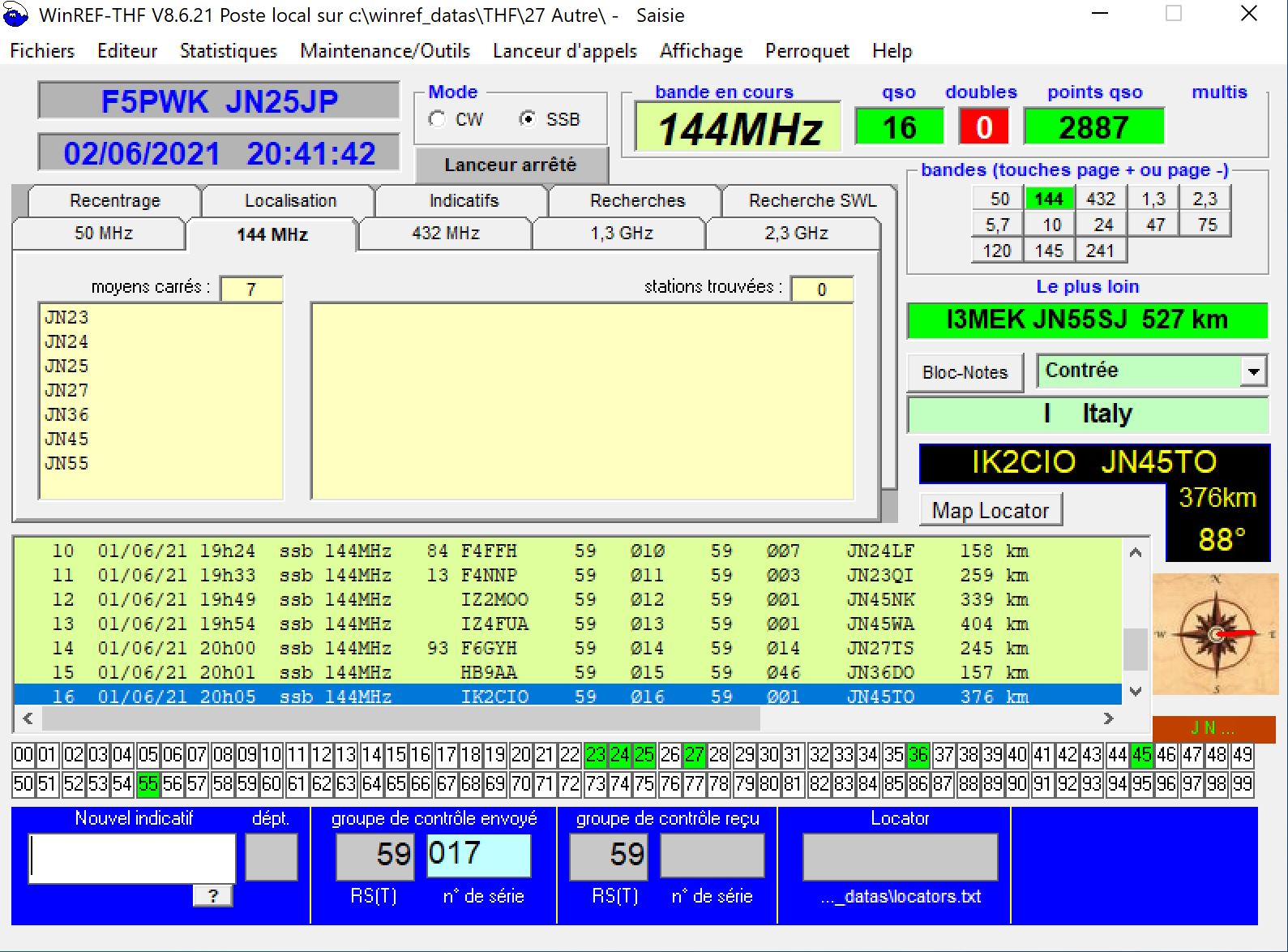Click QSO log vertical scroll down arrow
Image resolution: width=1288 pixels, height=952 pixels.
tap(1135, 692)
